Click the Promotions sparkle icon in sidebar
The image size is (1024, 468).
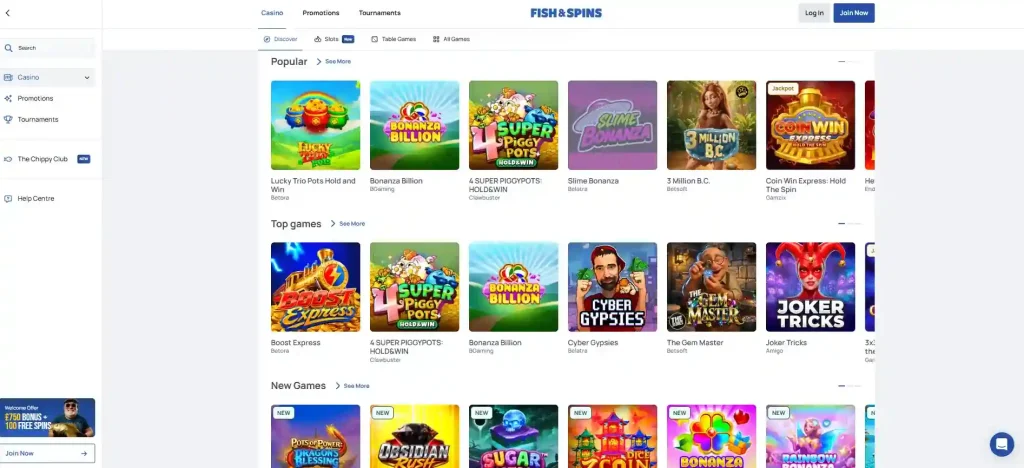8,99
